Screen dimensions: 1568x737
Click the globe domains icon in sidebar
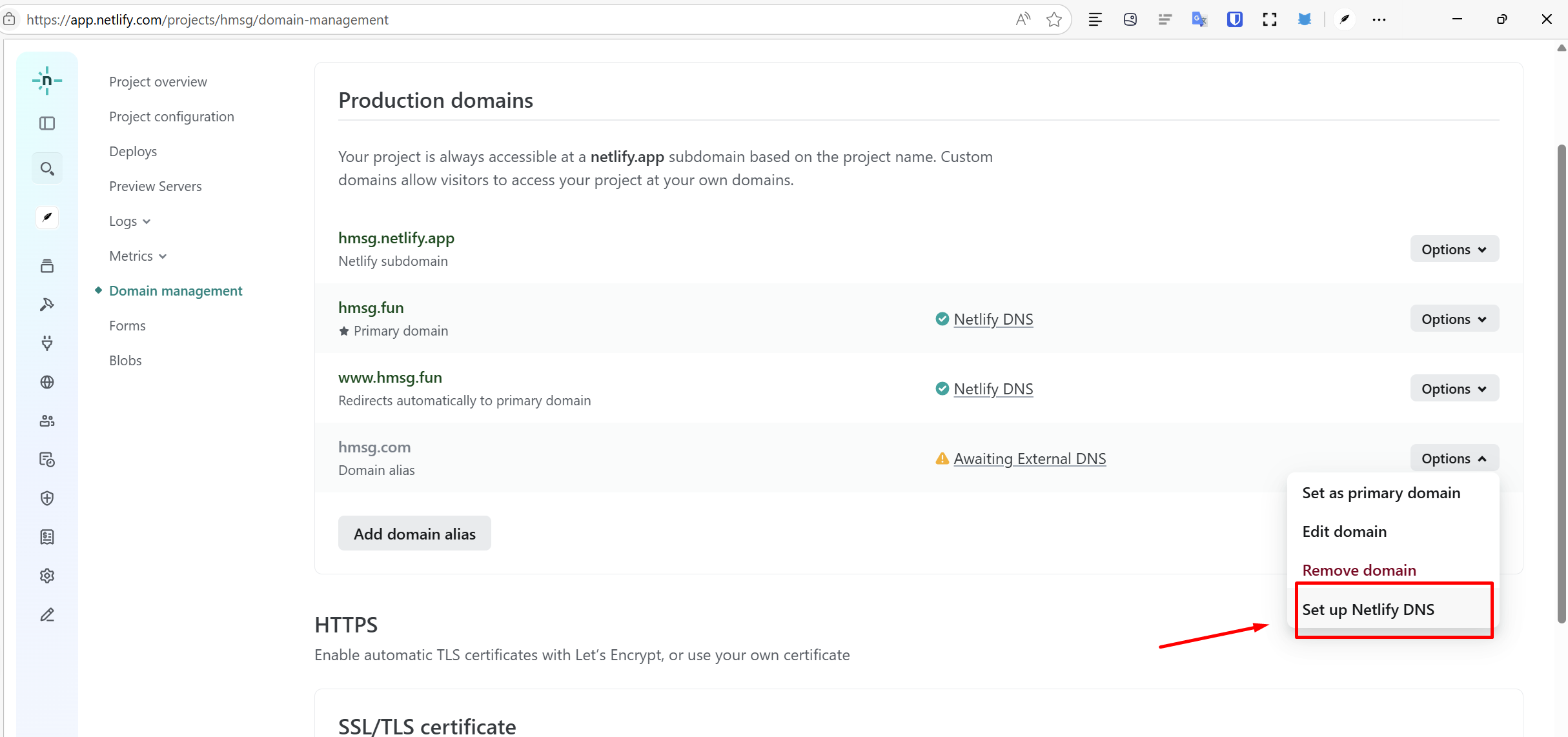[47, 382]
